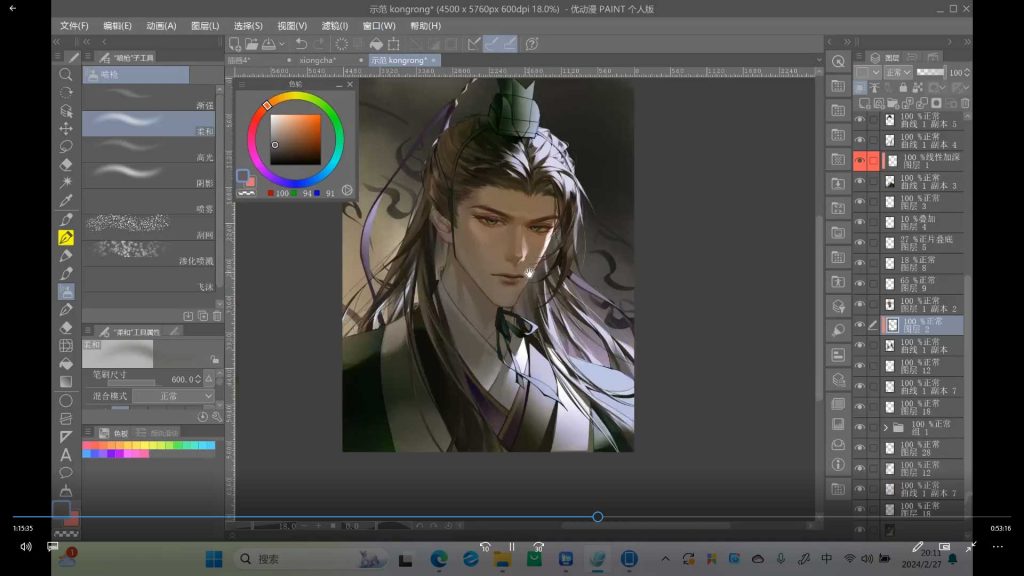Hide the 10% 叠加 图层 4 layer

click(859, 222)
